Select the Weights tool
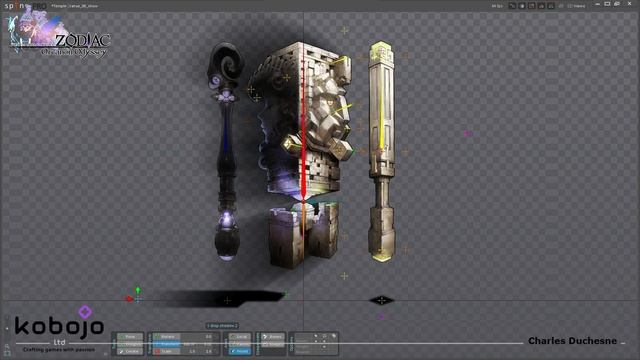Viewport: 640px width, 360px height. 130,344
